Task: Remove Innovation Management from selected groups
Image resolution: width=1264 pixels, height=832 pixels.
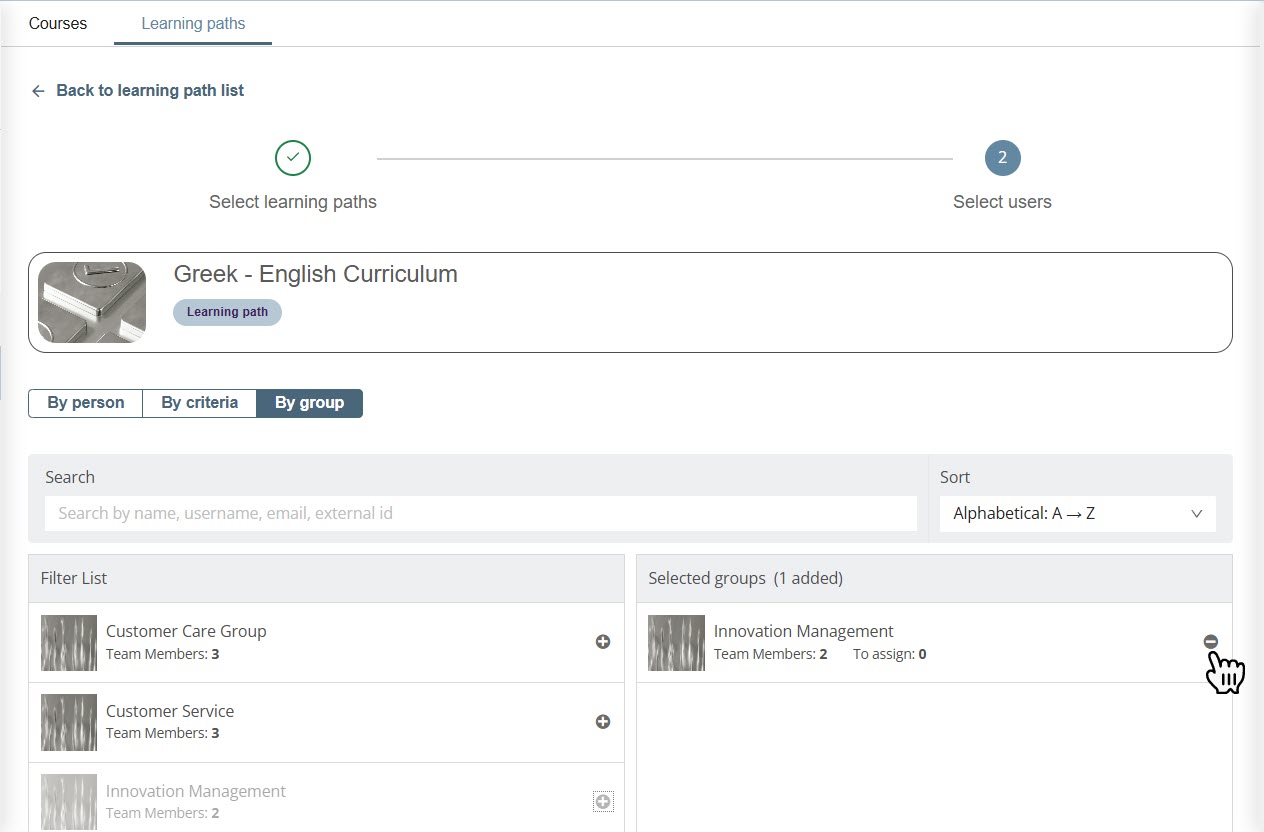Action: [x=1211, y=642]
